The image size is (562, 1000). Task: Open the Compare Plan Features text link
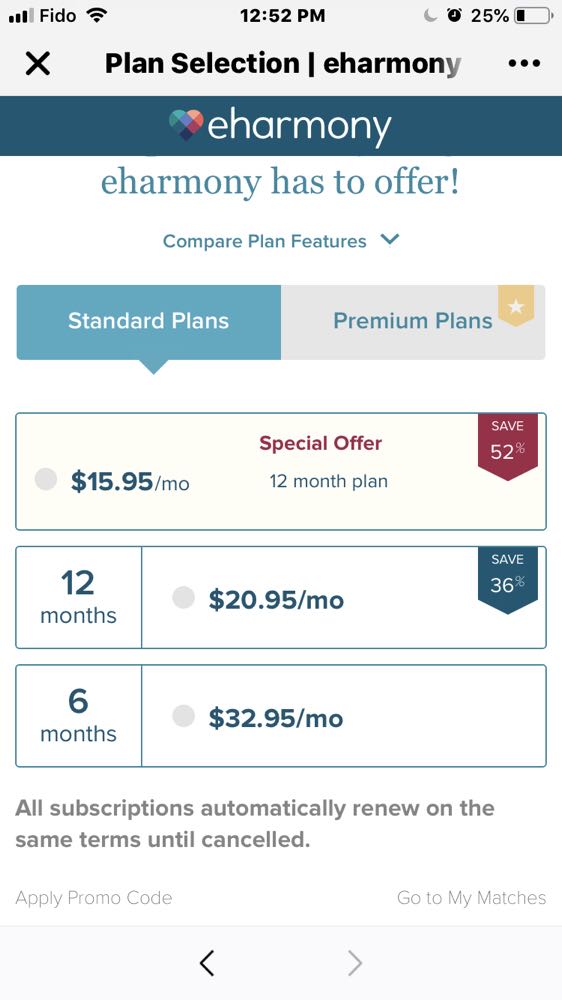(264, 241)
